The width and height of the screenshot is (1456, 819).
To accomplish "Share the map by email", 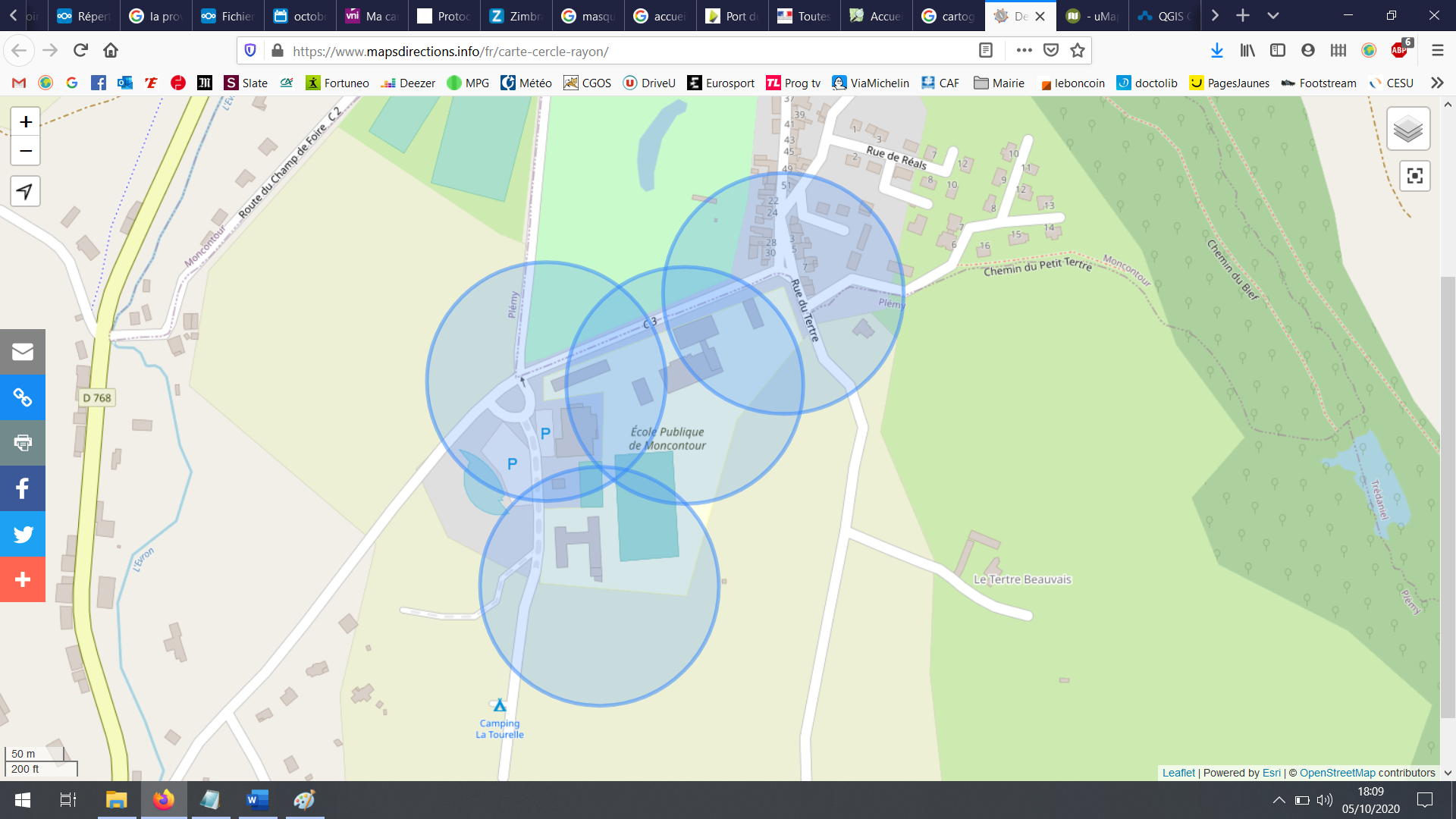I will pos(23,352).
